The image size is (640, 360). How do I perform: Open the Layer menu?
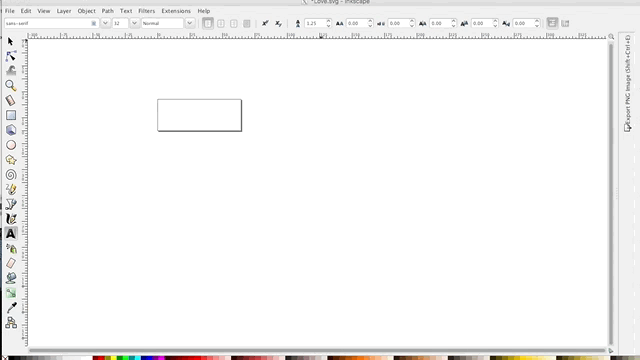point(64,11)
